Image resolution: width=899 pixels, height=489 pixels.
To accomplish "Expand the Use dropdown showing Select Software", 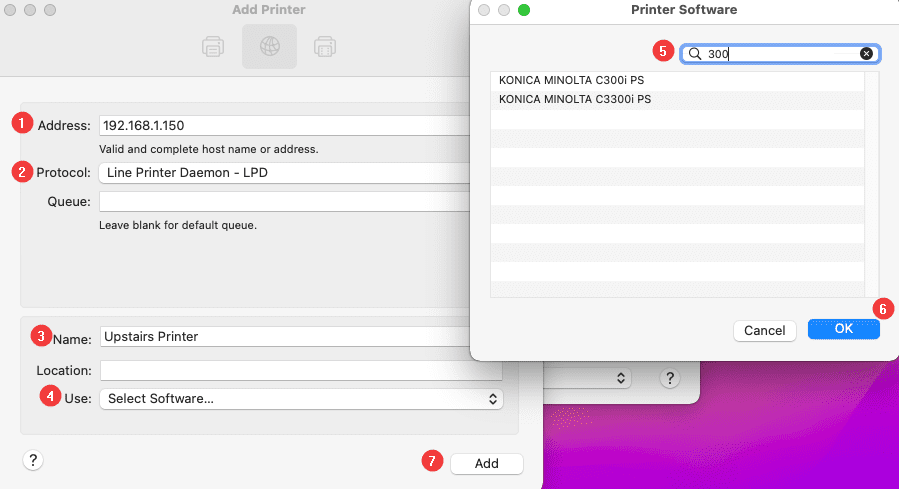I will click(300, 399).
